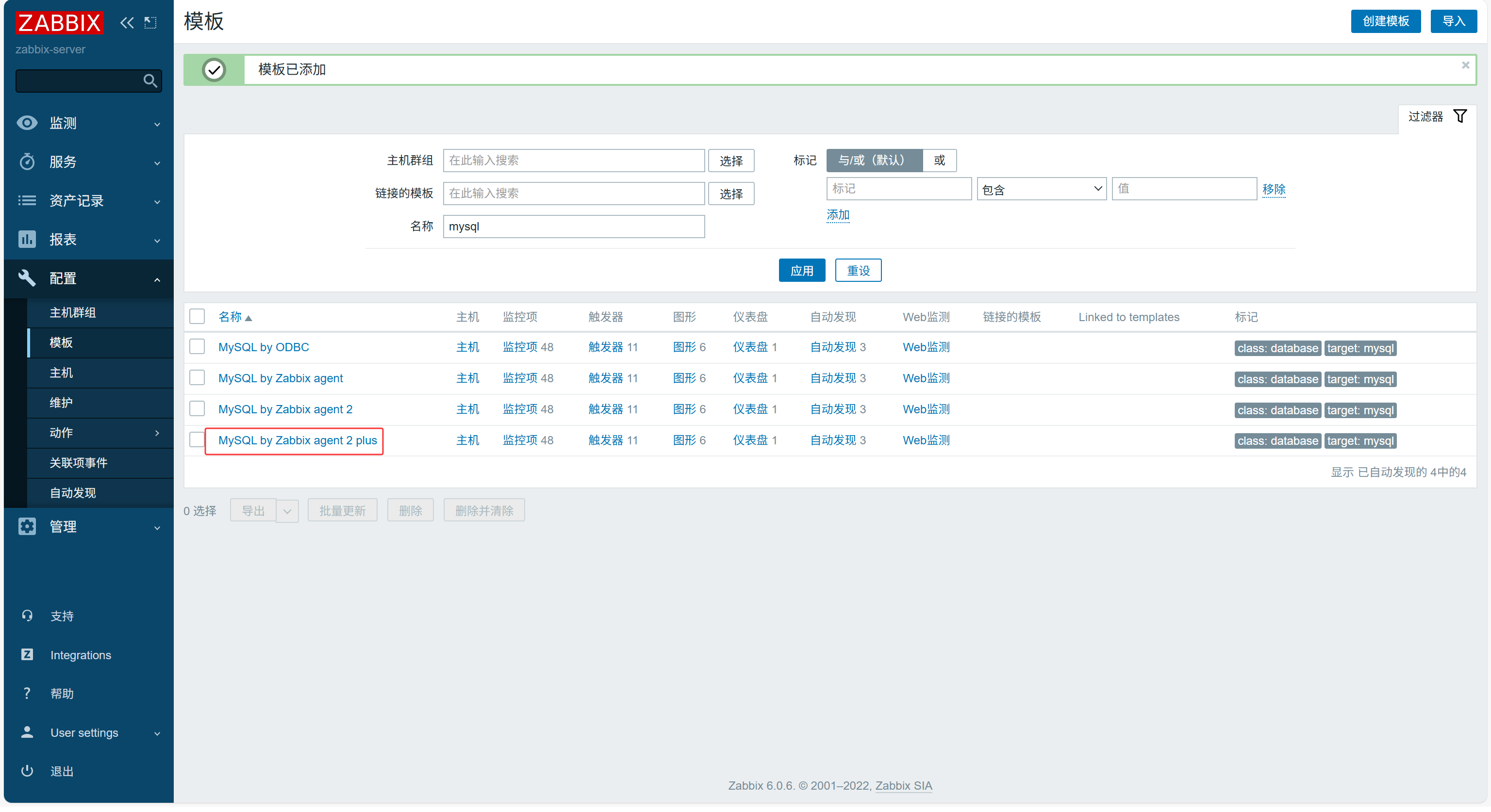Viewport: 1491px width, 812px height.
Task: Click the Import button
Action: pyautogui.click(x=1453, y=21)
